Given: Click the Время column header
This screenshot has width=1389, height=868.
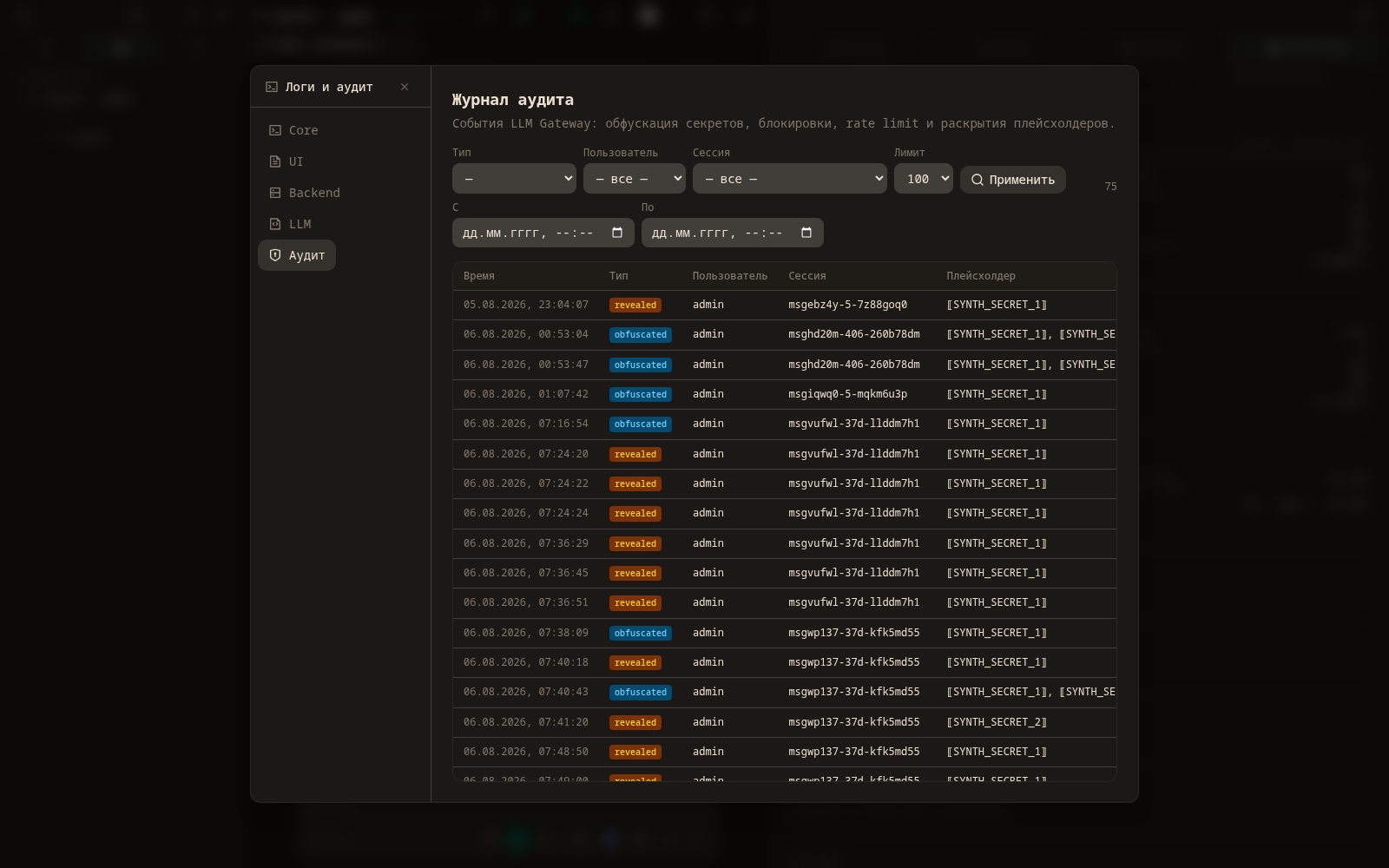Looking at the screenshot, I should click(479, 276).
